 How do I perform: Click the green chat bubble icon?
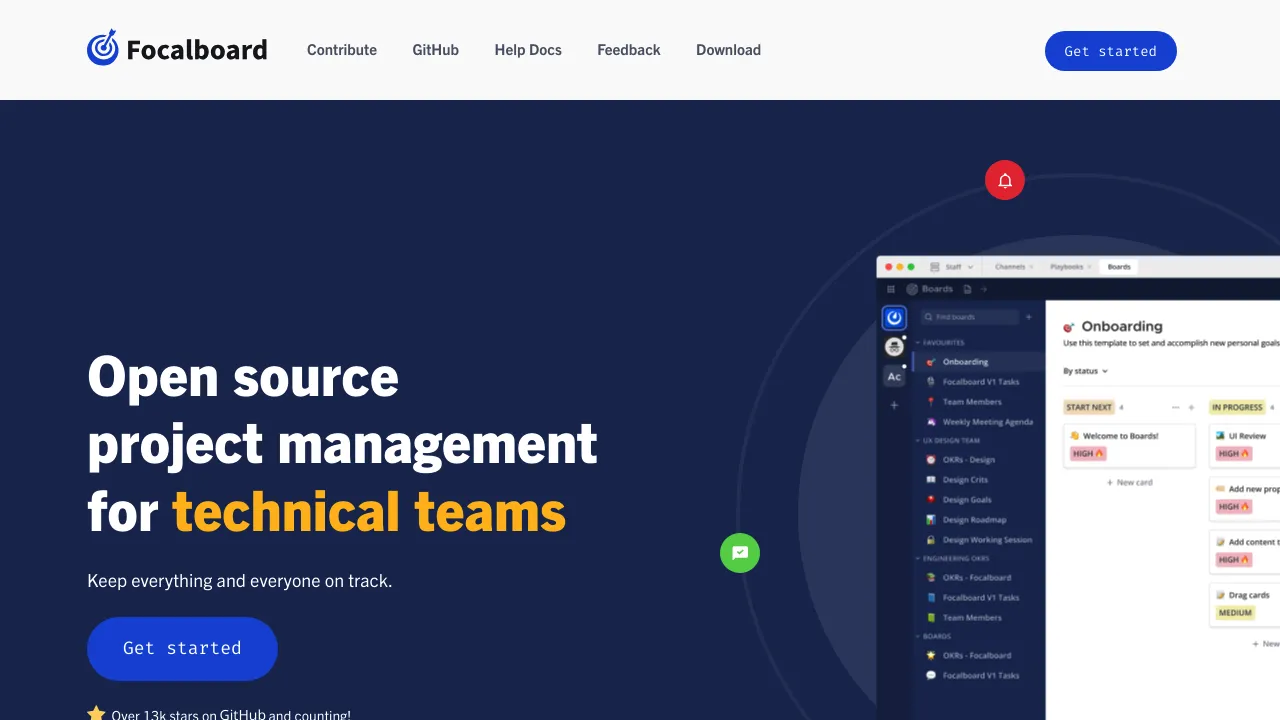point(740,553)
